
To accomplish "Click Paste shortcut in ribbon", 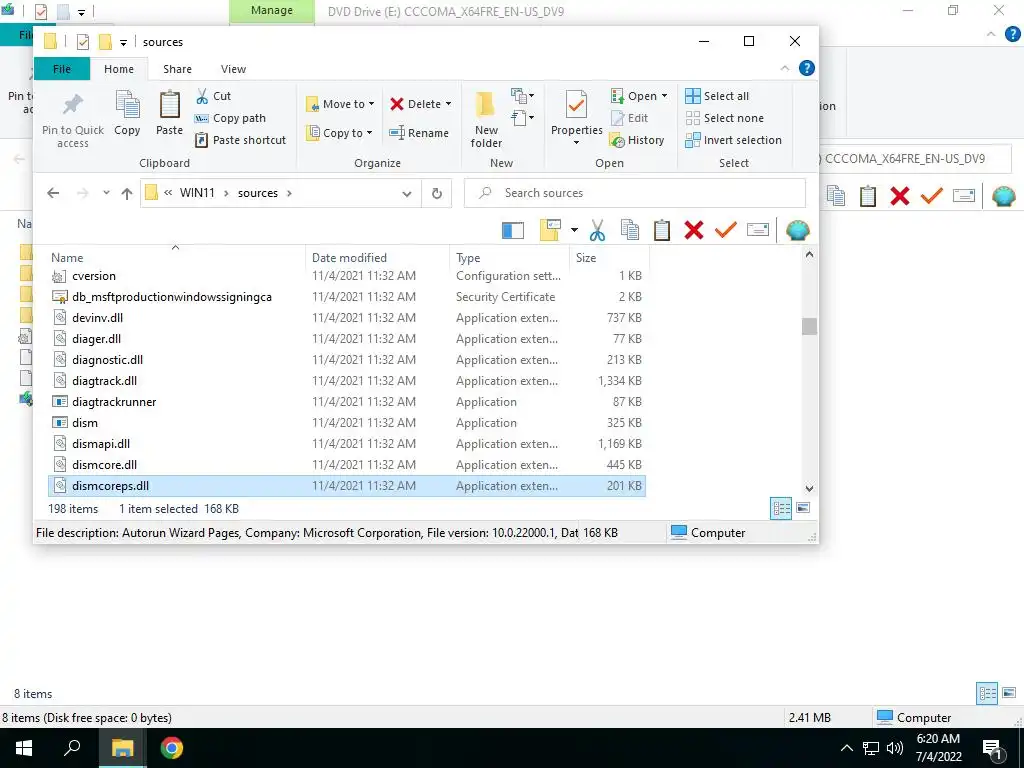I will click(240, 140).
